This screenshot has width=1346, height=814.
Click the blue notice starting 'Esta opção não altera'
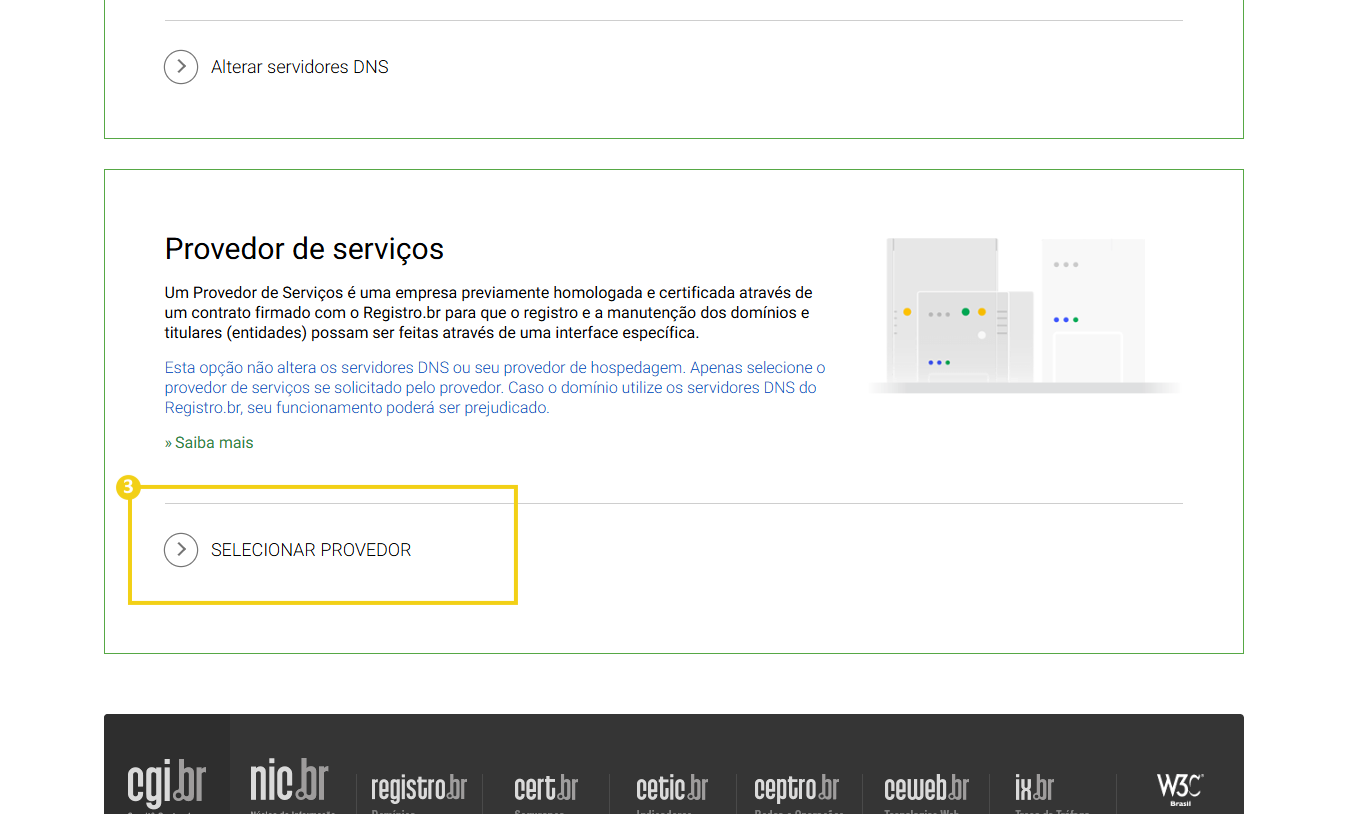coord(495,388)
